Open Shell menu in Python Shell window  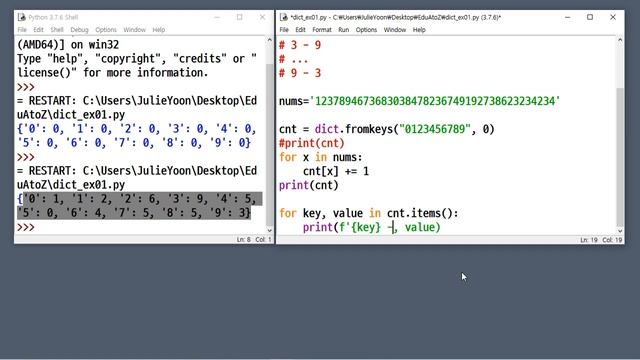click(57, 30)
